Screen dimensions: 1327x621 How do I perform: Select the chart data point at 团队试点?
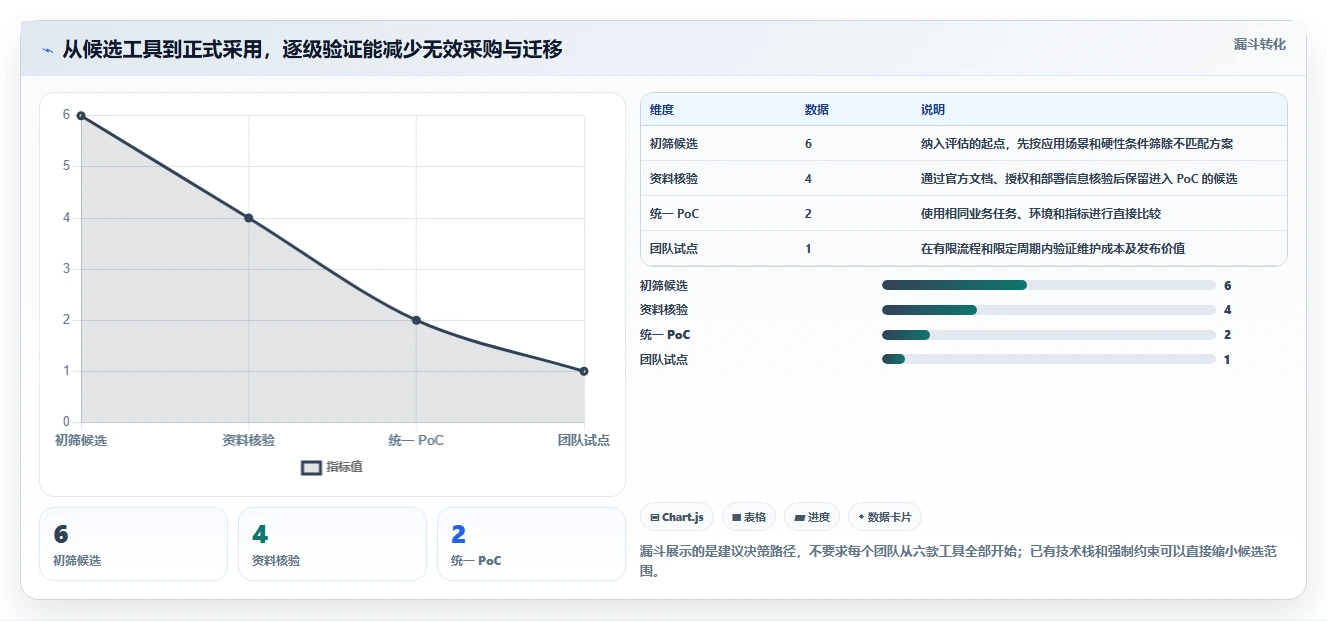tap(584, 371)
